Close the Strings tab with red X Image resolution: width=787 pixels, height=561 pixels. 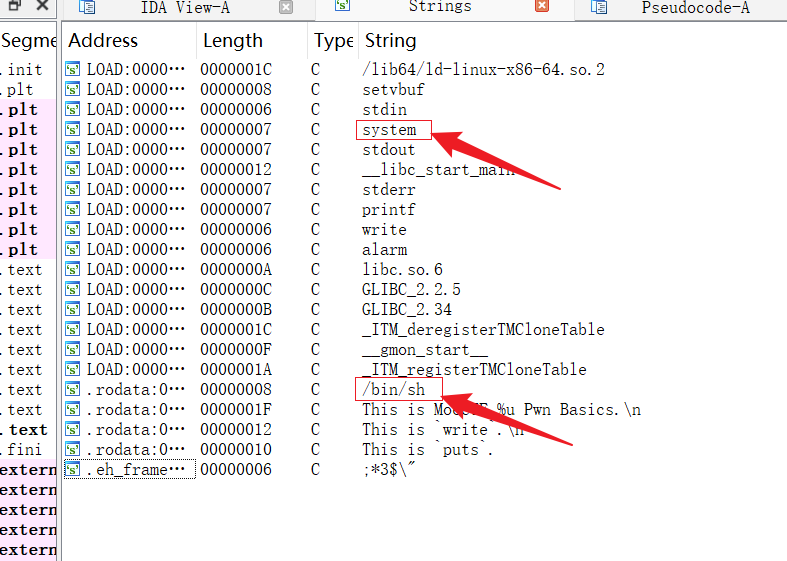point(542,6)
